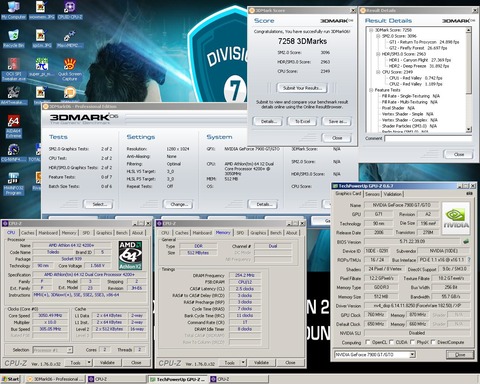Enable the DirectCompute checkbox in GPU-Z
Screen dimensions: 480x384
[433, 342]
